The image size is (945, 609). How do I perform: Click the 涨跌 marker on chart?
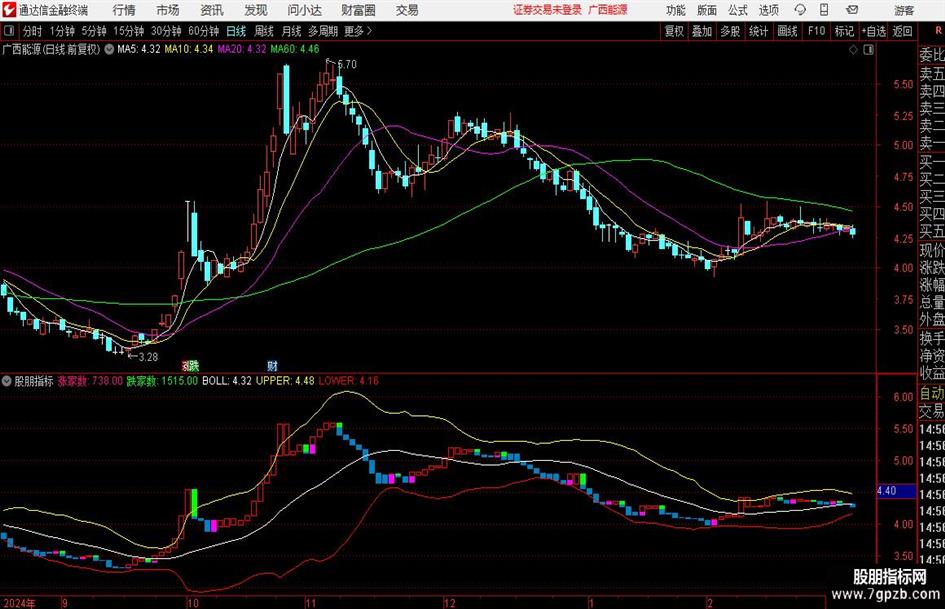pyautogui.click(x=190, y=365)
